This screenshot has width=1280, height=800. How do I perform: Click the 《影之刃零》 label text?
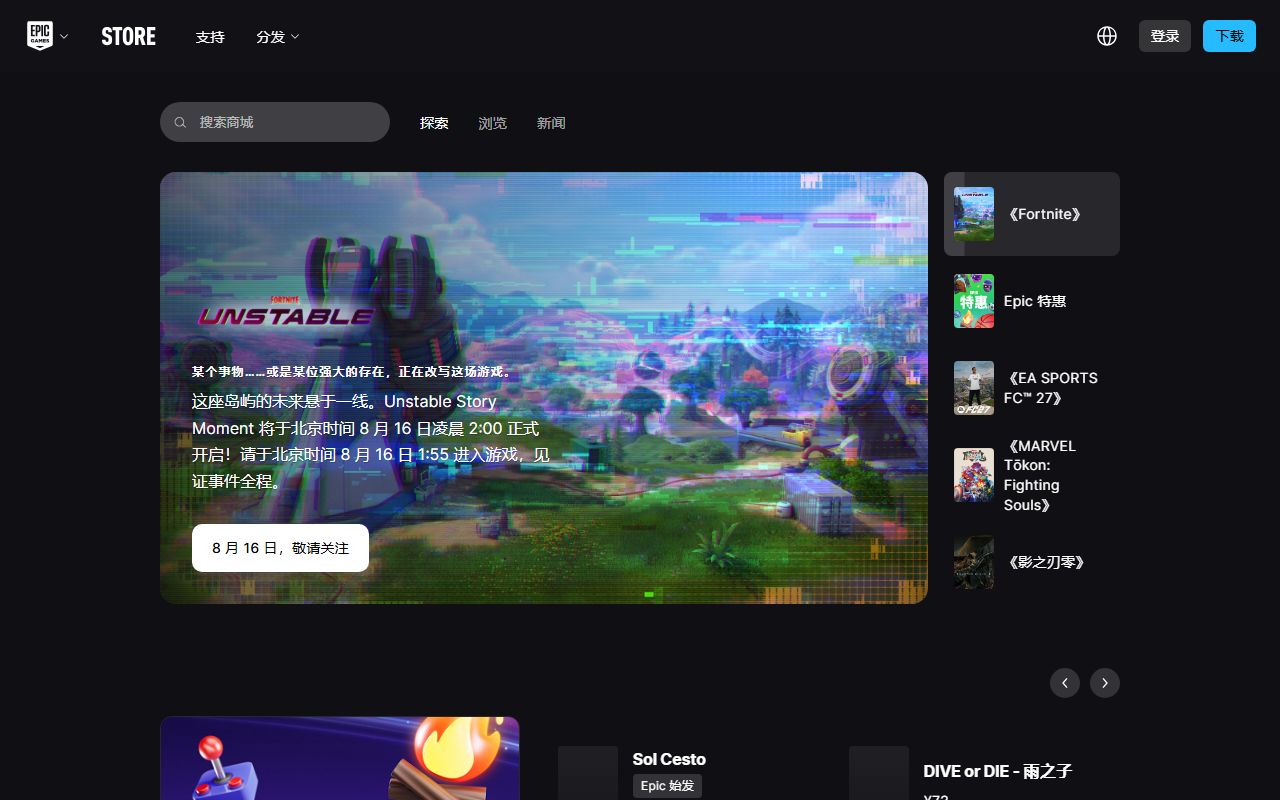pos(1047,562)
